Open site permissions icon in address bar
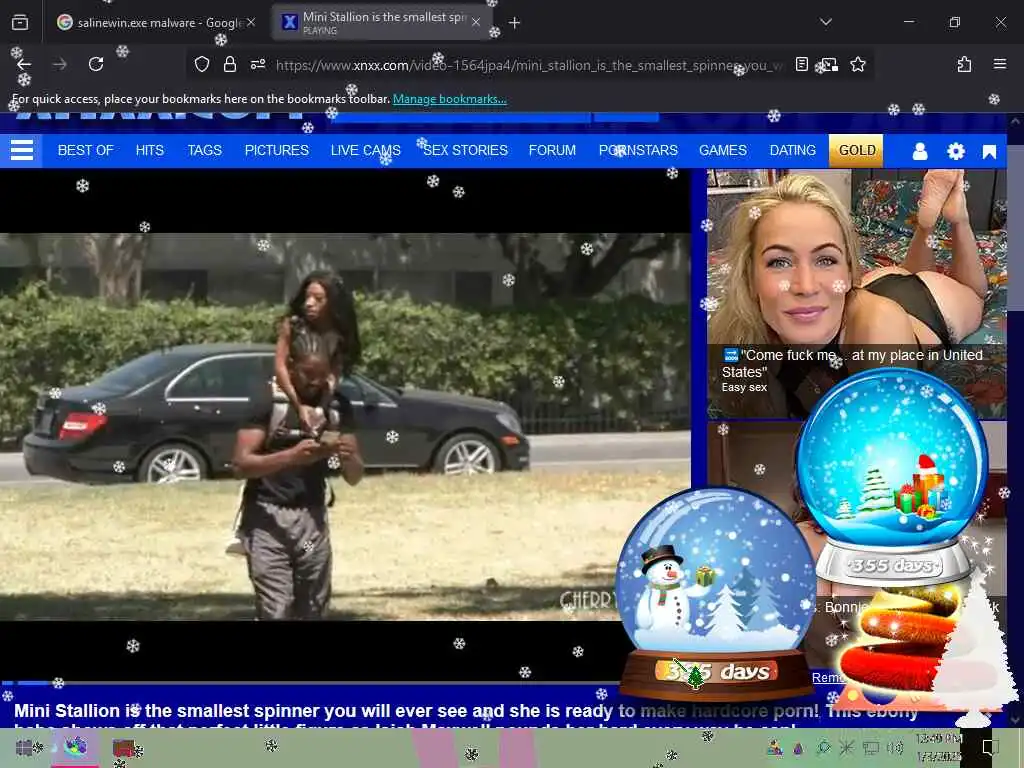This screenshot has width=1024, height=768. (x=258, y=64)
